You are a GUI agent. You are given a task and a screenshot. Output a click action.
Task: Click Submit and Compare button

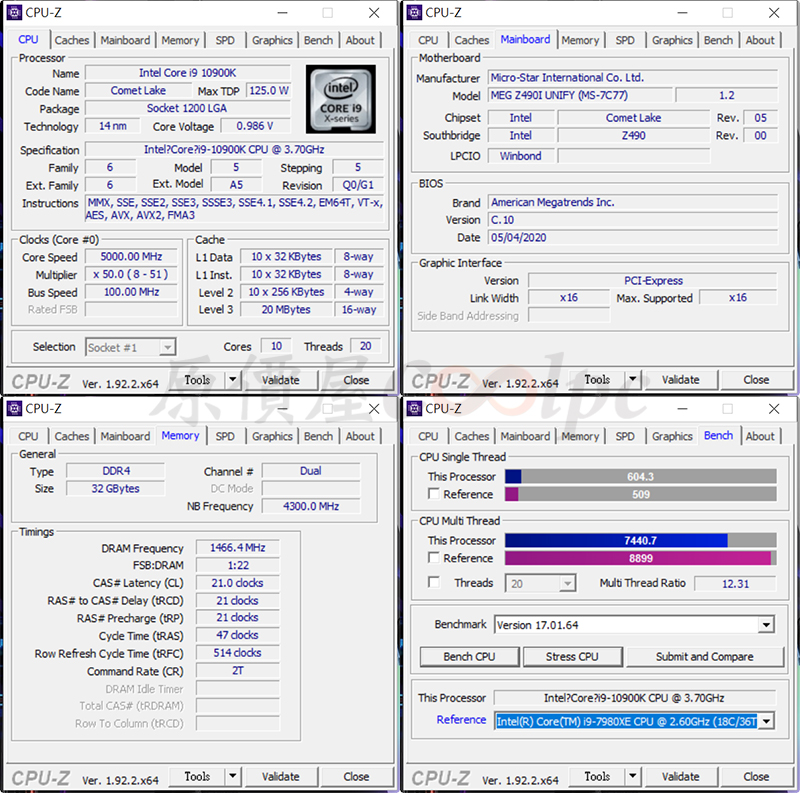point(704,657)
